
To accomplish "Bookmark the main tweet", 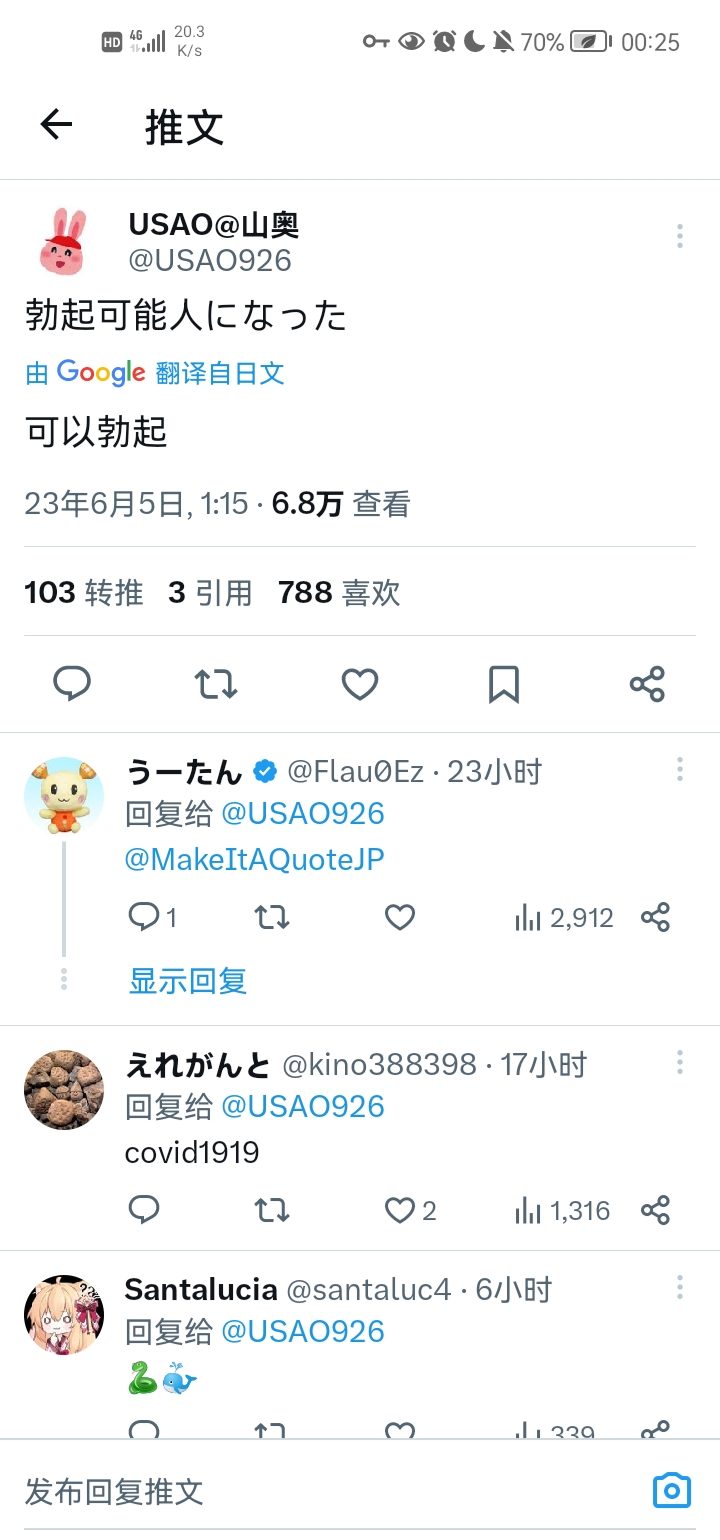I will tap(503, 684).
